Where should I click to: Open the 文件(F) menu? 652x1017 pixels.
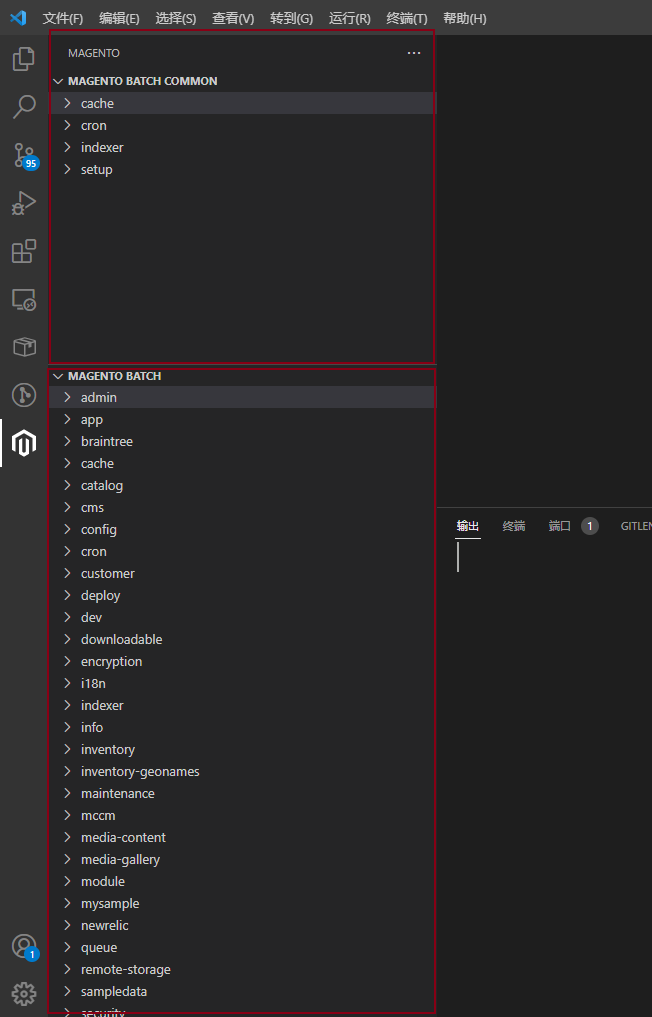click(x=63, y=18)
